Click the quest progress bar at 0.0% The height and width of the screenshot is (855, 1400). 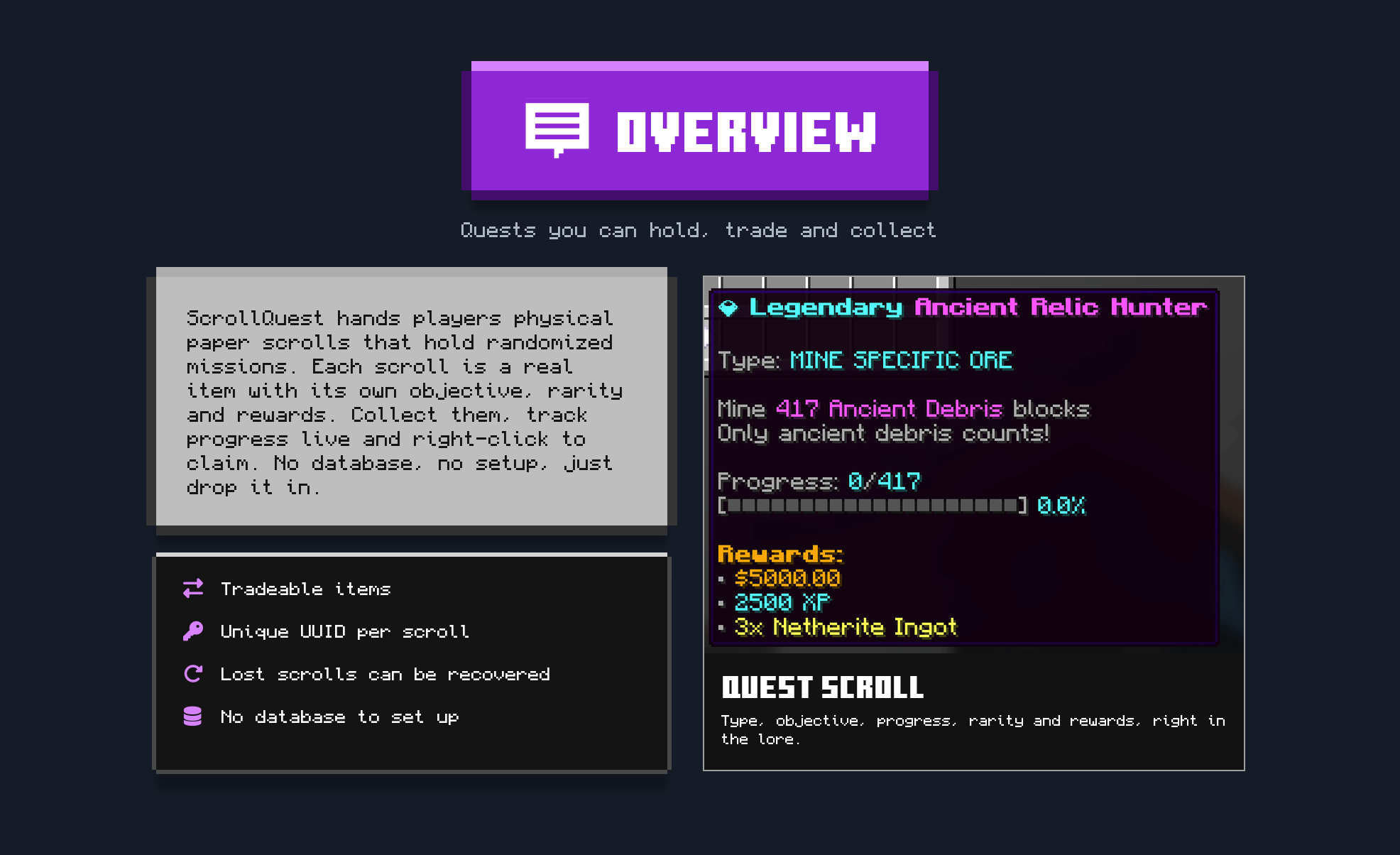pyautogui.click(x=873, y=506)
